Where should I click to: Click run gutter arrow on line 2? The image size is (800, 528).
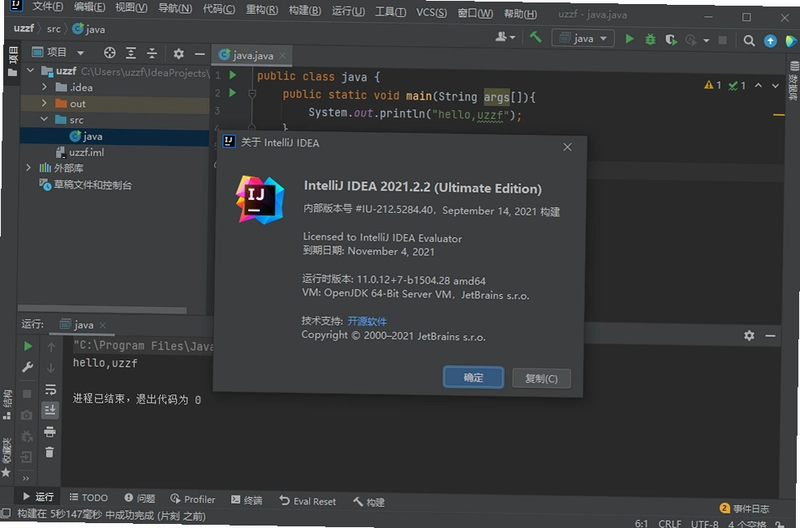coord(233,92)
